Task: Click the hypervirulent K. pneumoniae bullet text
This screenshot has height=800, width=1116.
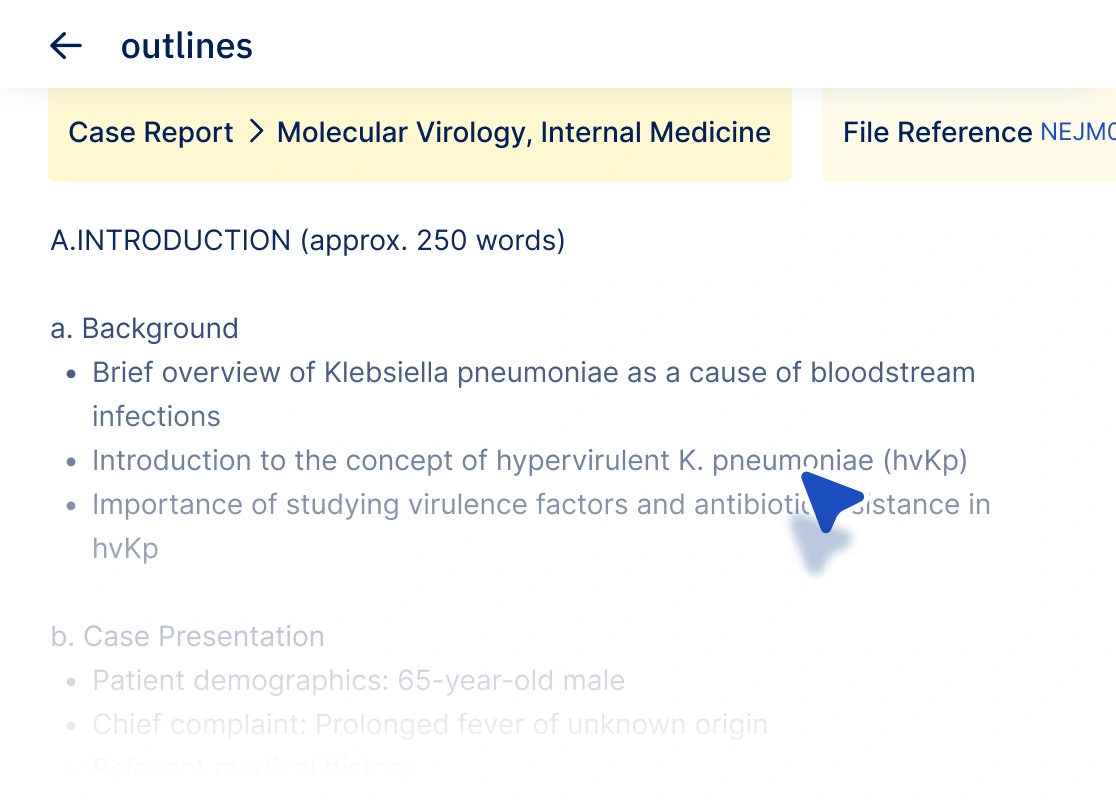Action: tap(529, 461)
